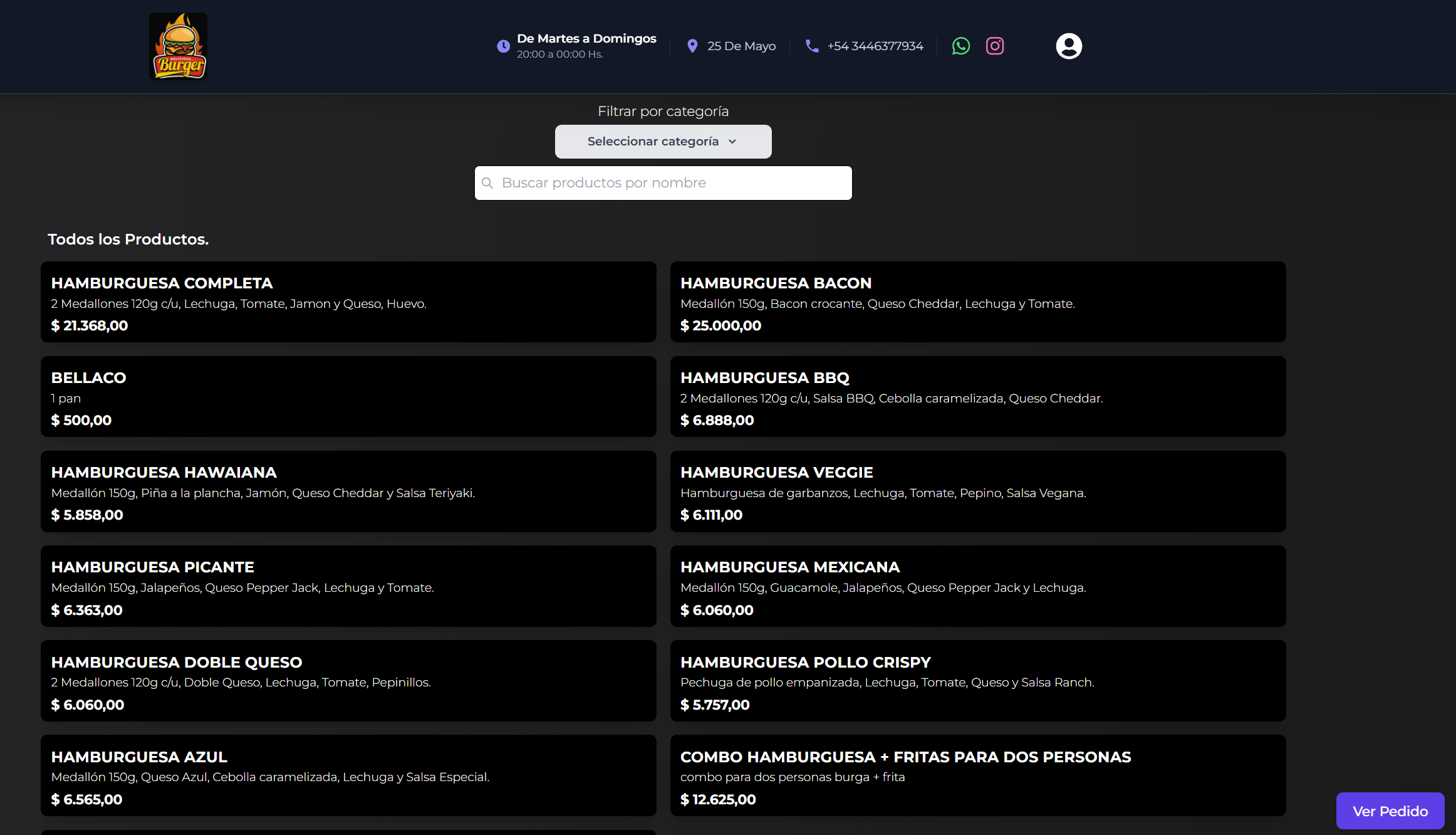Open the Instagram profile icon
The height and width of the screenshot is (835, 1456).
tap(995, 46)
